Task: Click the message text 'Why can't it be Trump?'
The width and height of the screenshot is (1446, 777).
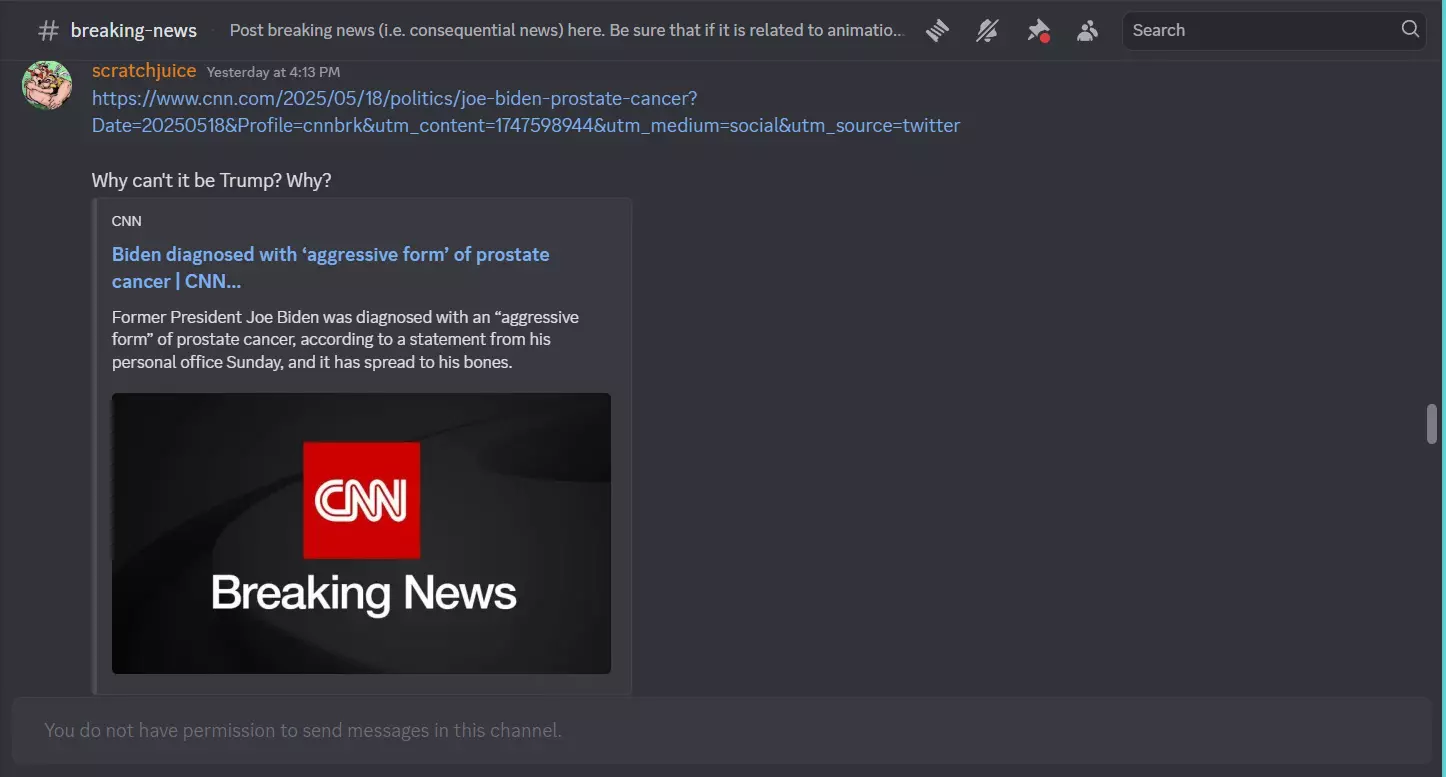Action: pyautogui.click(x=211, y=181)
